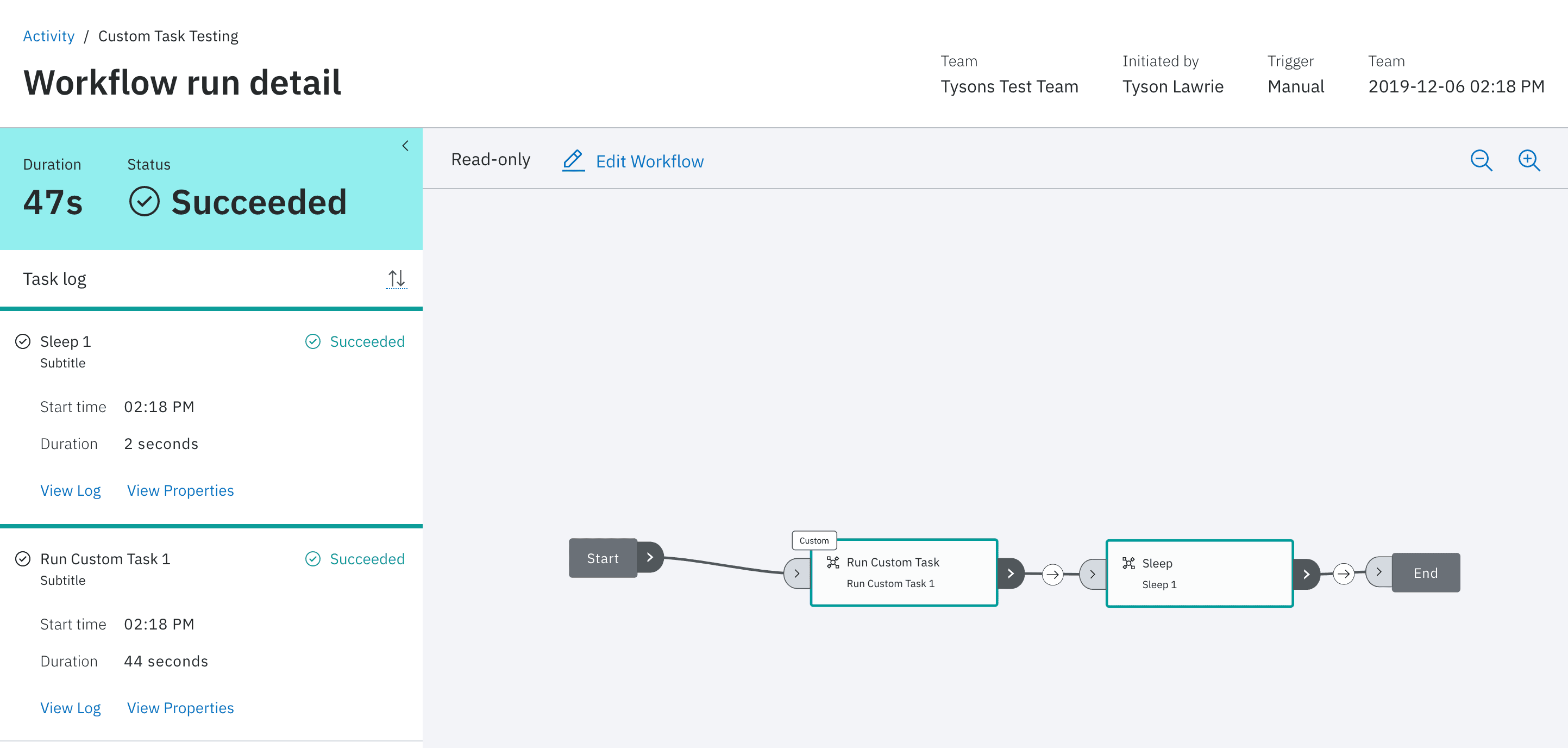
Task: Click the link arrow between Sleep and End
Action: click(1344, 573)
